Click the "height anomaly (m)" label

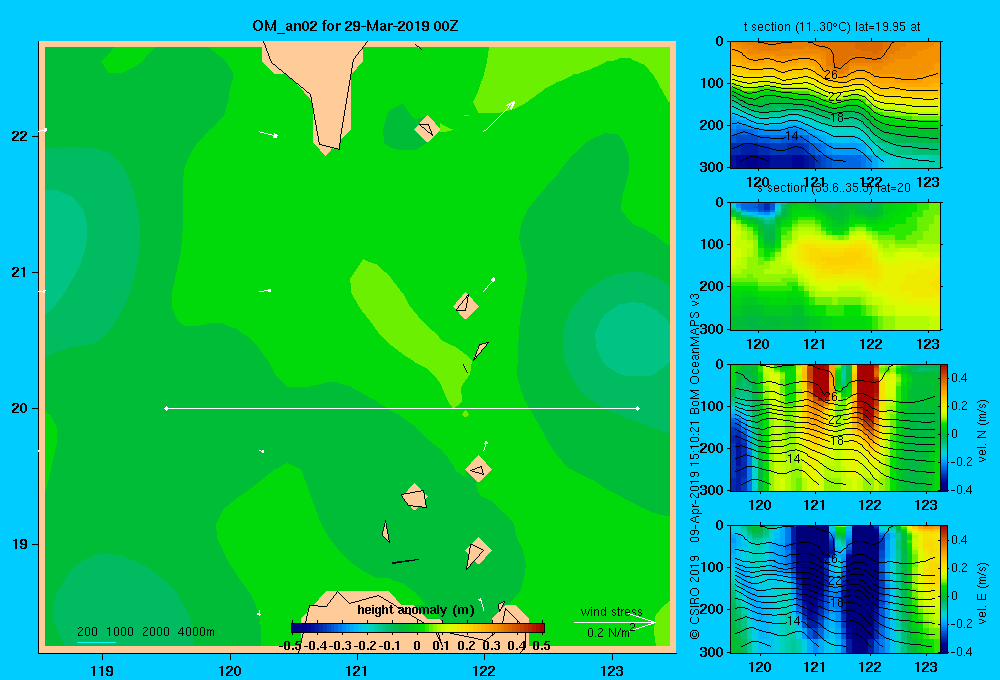pyautogui.click(x=416, y=610)
